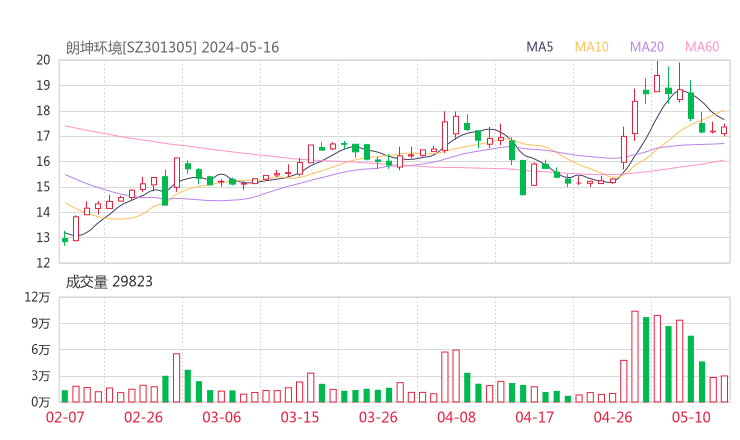Click the 3万 volume axis label
The width and height of the screenshot is (740, 440).
(x=41, y=376)
